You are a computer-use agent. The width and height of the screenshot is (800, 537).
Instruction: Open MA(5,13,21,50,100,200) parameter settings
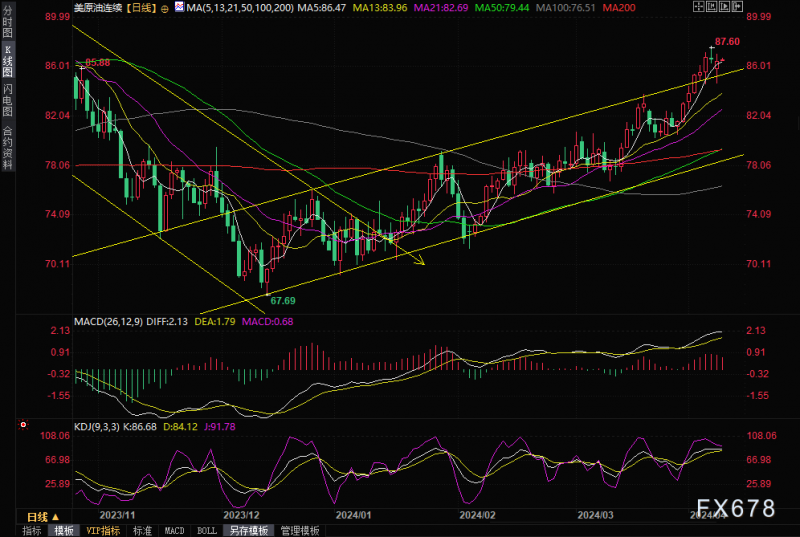pyautogui.click(x=240, y=8)
